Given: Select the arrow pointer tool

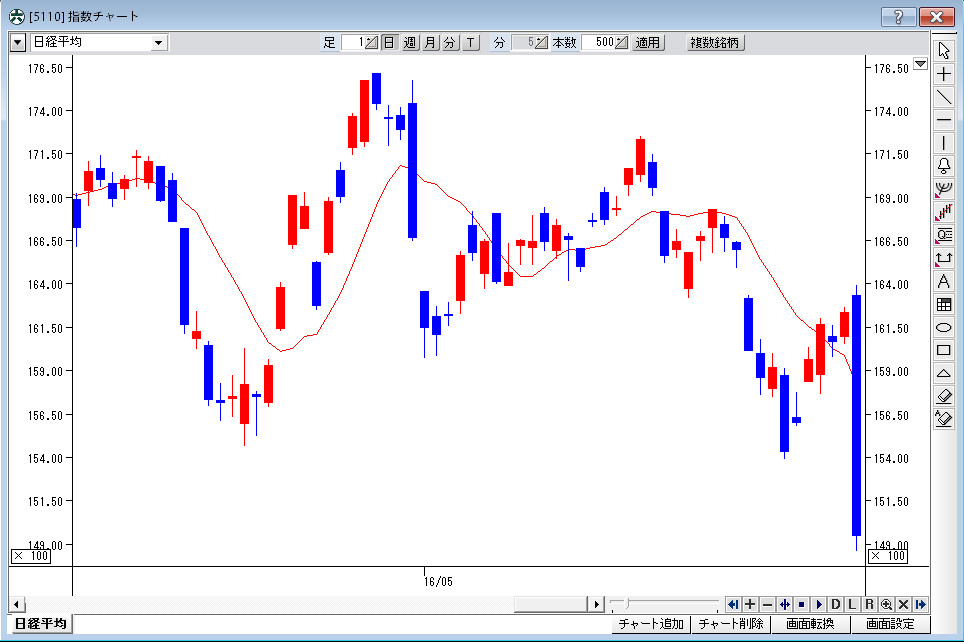Looking at the screenshot, I should 944,51.
